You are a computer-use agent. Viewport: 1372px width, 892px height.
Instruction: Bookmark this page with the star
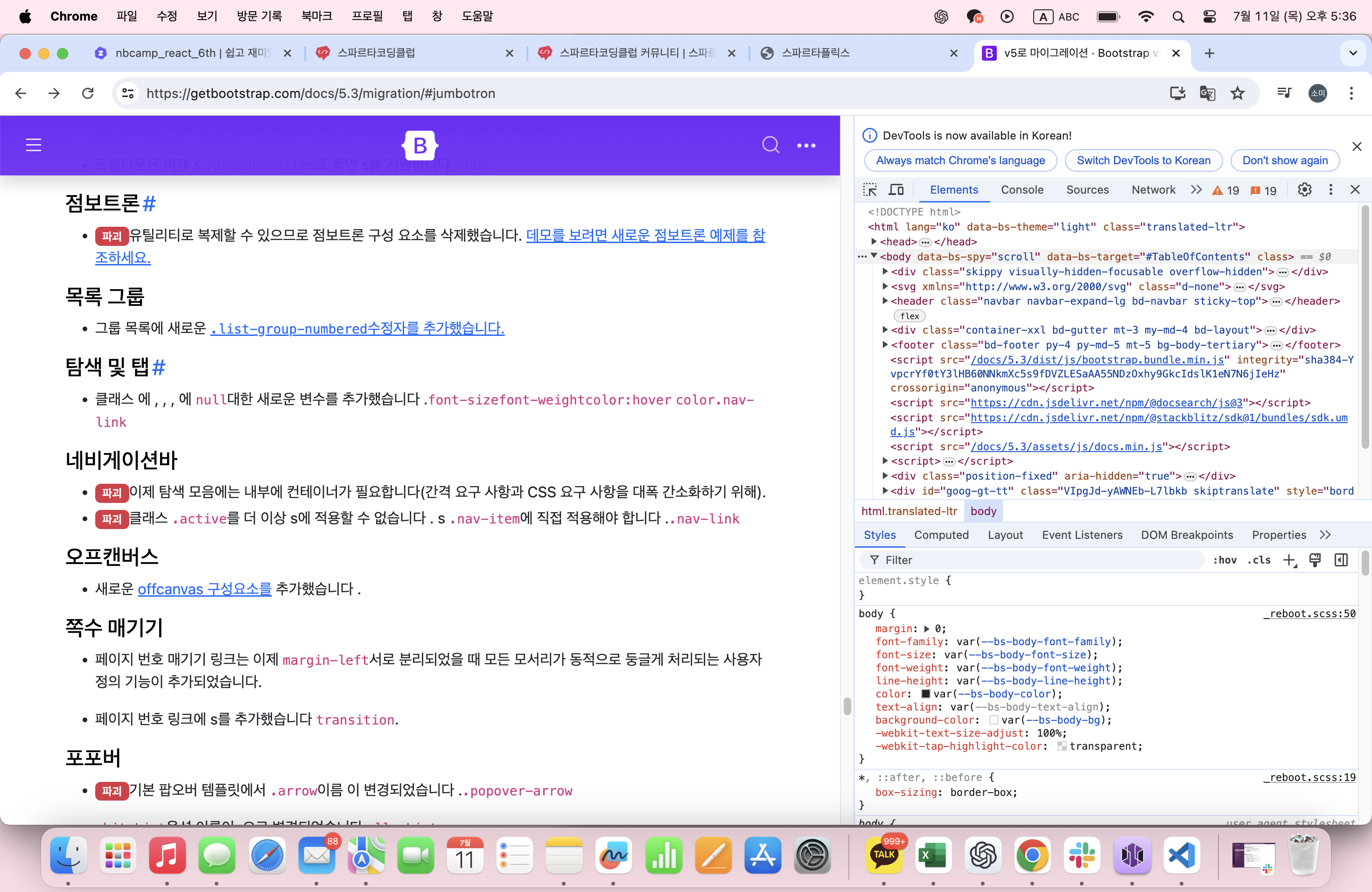point(1238,93)
